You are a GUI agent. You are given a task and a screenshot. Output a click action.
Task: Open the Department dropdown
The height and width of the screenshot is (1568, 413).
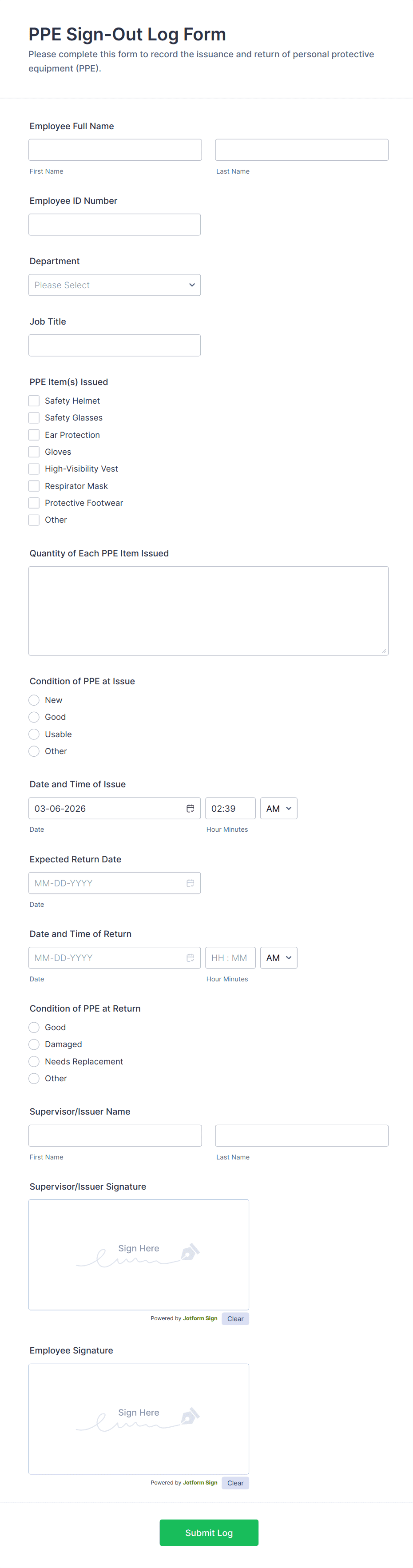pos(115,285)
